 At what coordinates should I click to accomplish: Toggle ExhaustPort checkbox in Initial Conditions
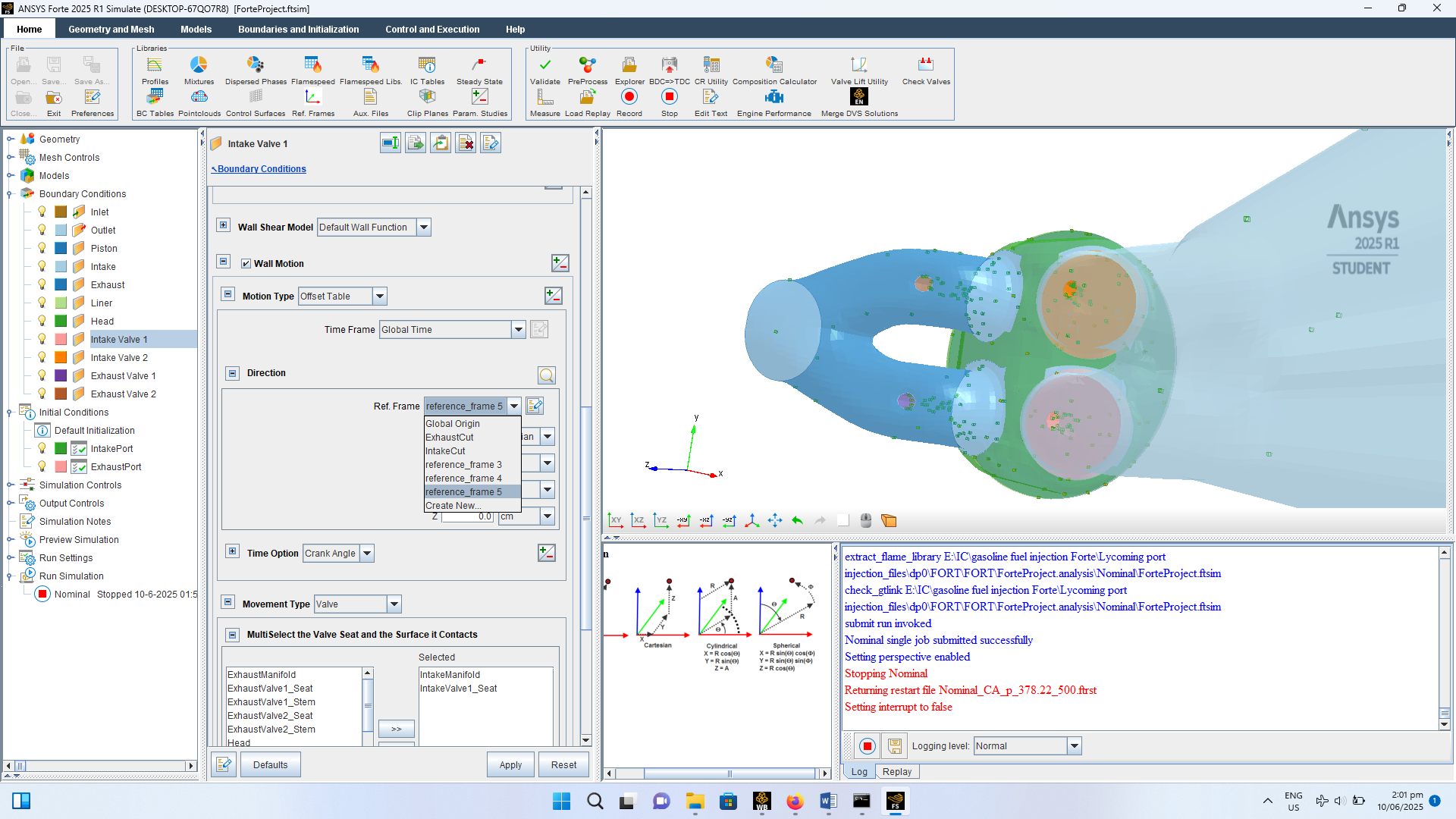(79, 467)
